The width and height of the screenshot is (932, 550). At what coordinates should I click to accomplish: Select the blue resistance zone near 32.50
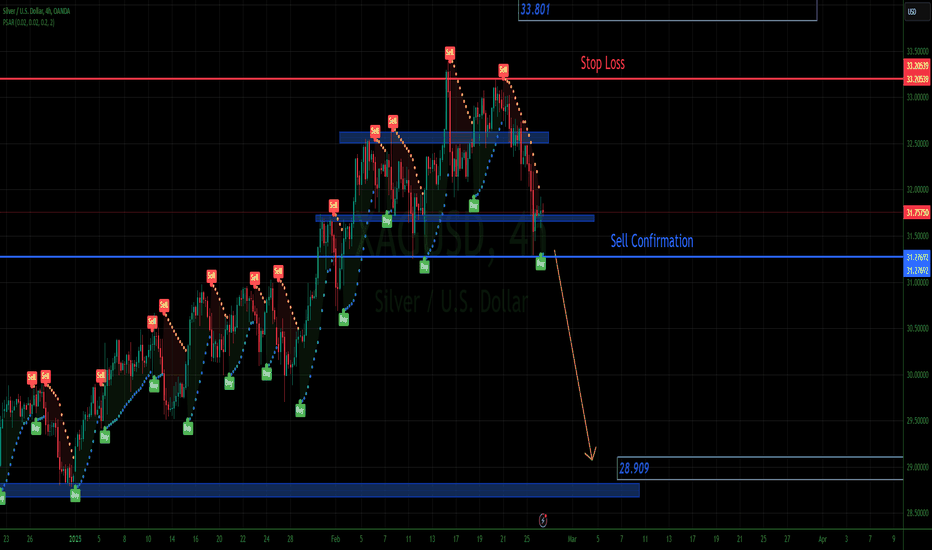pyautogui.click(x=444, y=137)
